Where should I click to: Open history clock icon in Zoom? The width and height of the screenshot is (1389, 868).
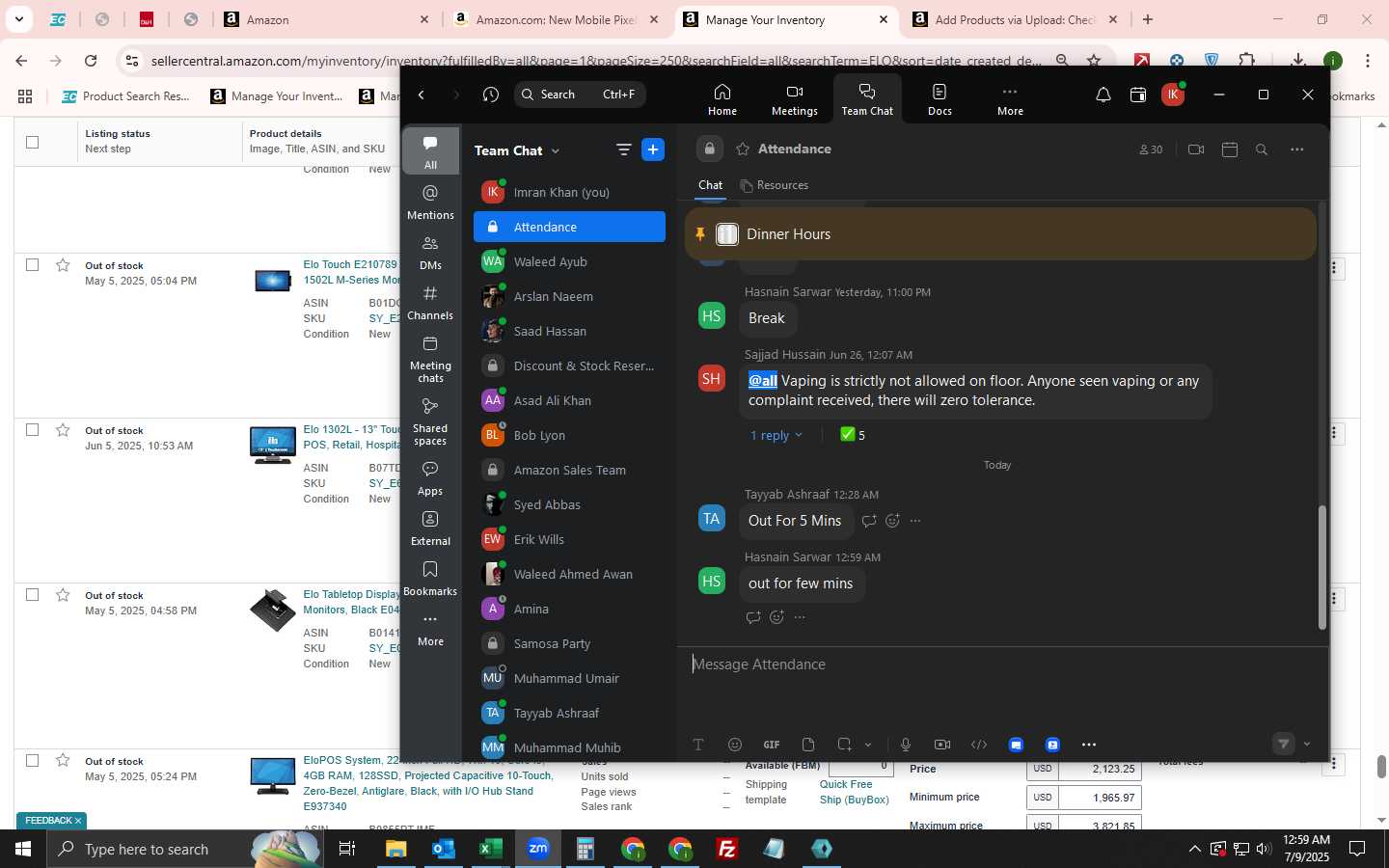(x=491, y=95)
